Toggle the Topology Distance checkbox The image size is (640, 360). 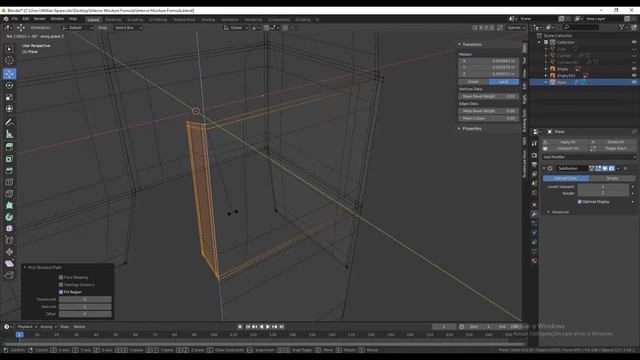61,284
